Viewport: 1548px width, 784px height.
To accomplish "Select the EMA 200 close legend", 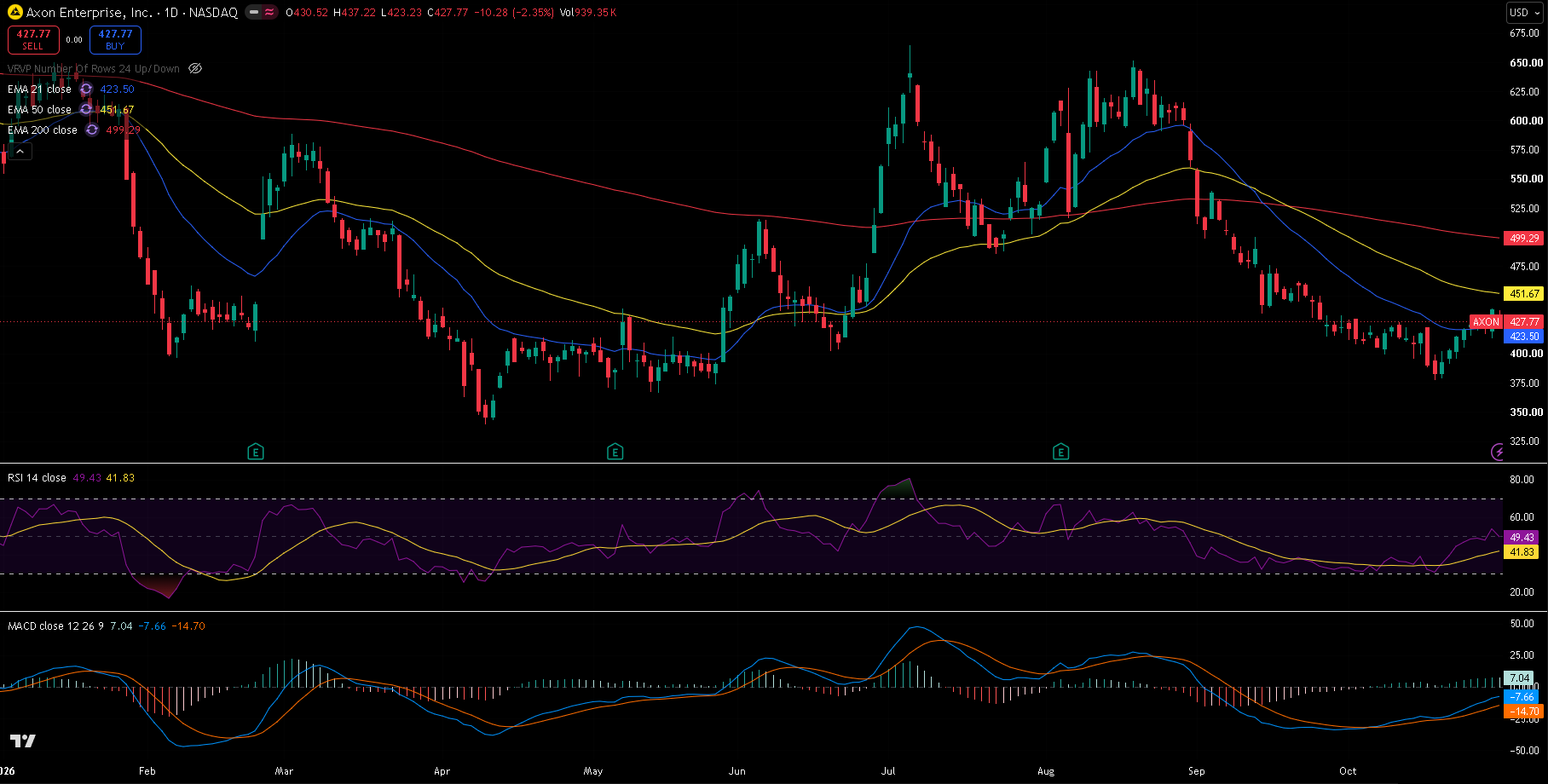I will point(43,130).
